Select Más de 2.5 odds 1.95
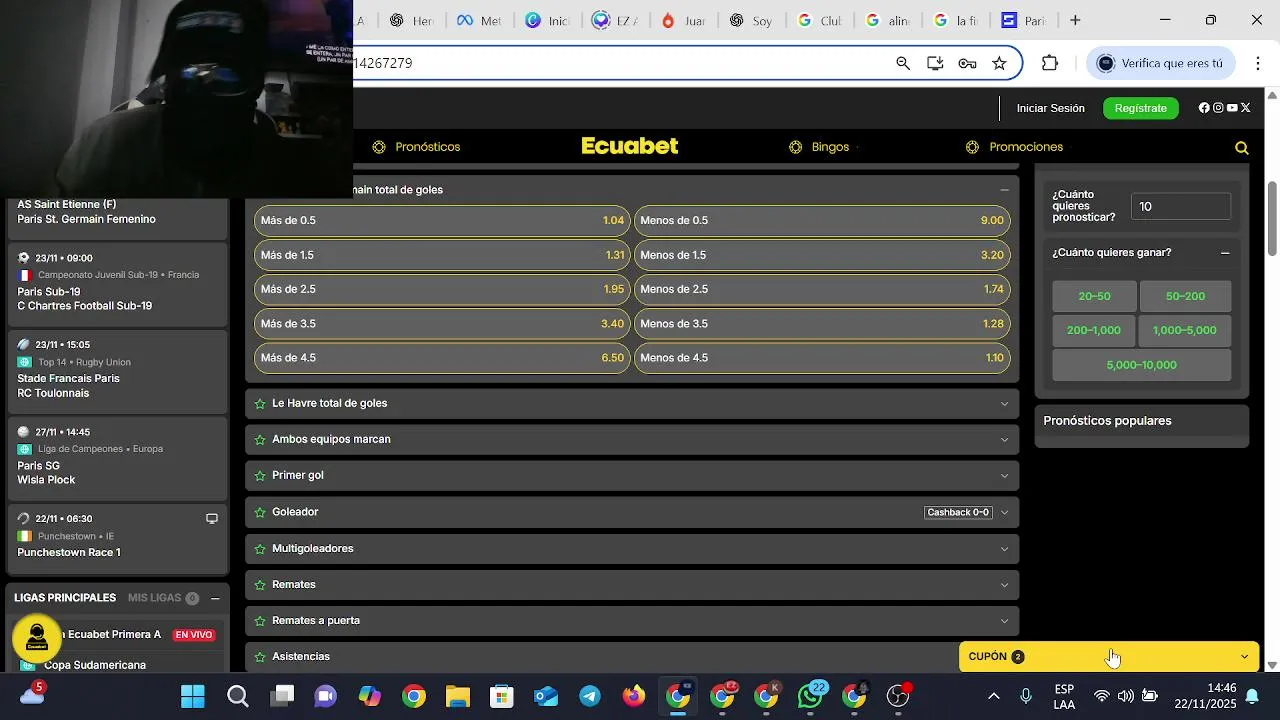This screenshot has width=1280, height=720. click(x=442, y=289)
